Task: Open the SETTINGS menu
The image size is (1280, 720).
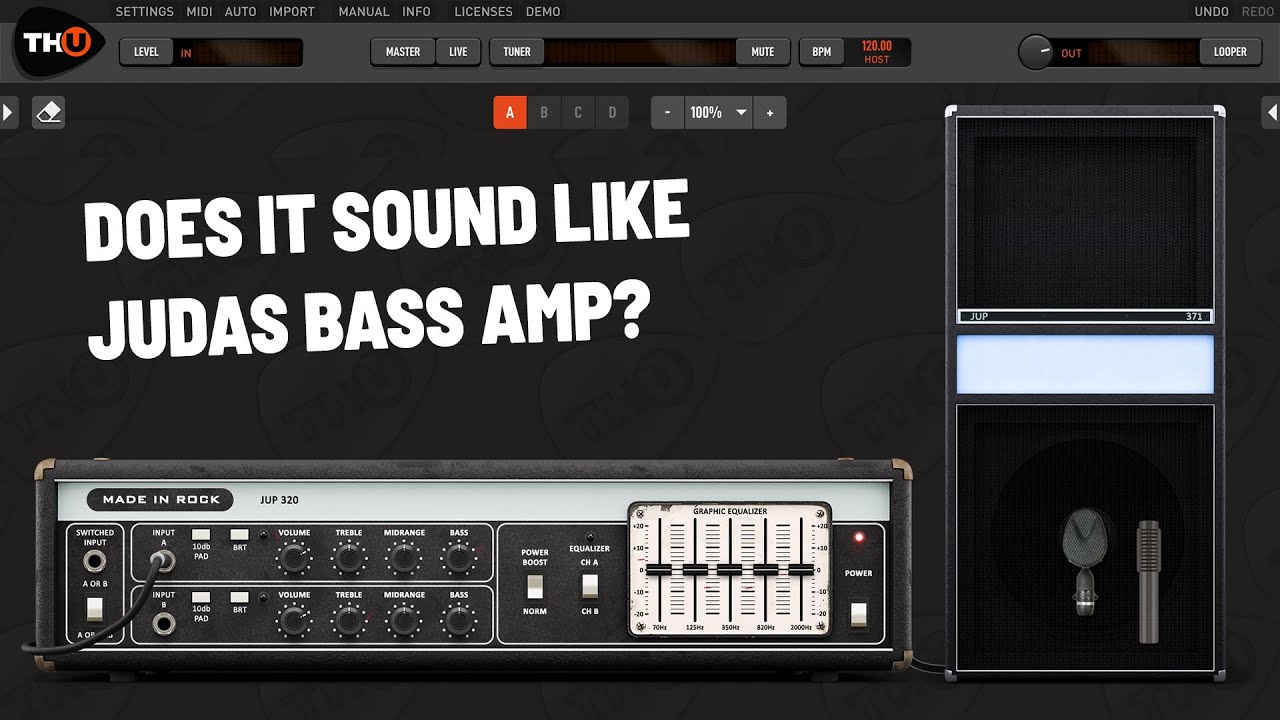Action: click(x=146, y=12)
